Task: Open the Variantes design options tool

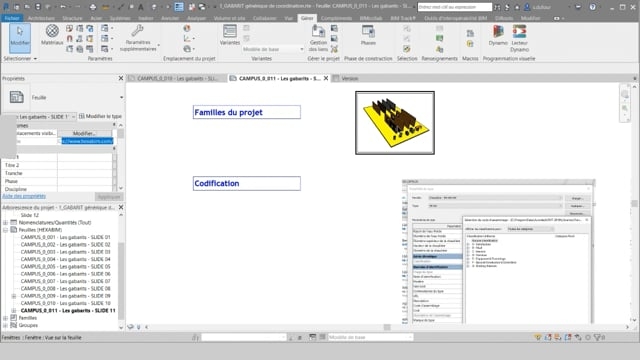Action: click(230, 35)
